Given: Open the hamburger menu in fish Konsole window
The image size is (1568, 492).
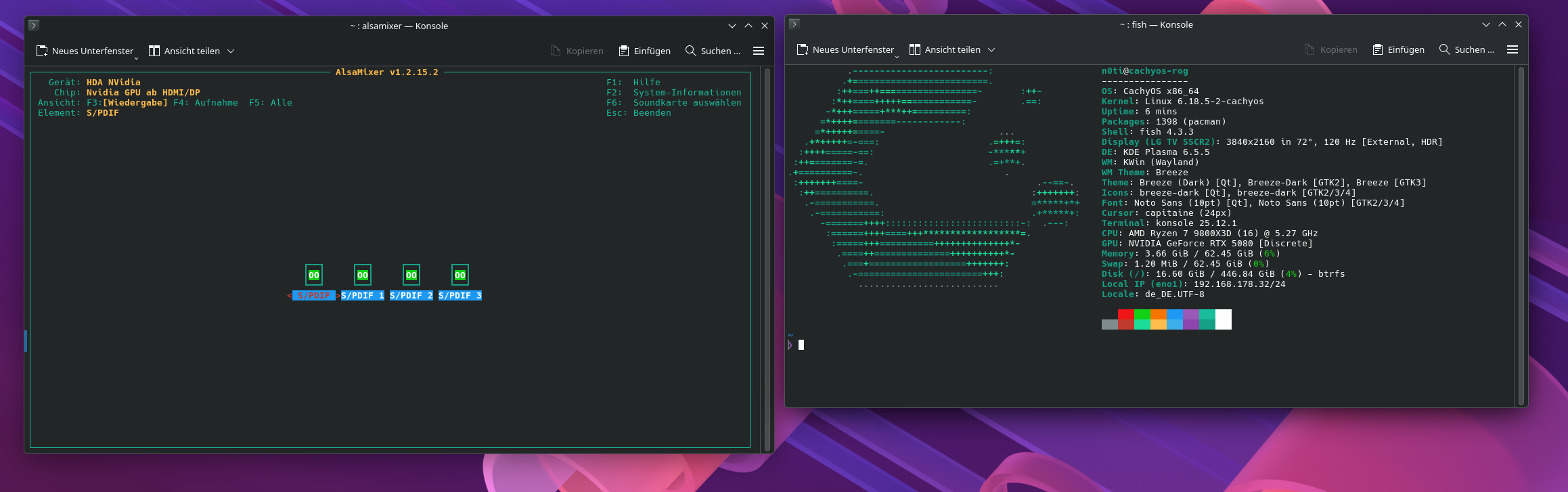Looking at the screenshot, I should [x=1513, y=49].
